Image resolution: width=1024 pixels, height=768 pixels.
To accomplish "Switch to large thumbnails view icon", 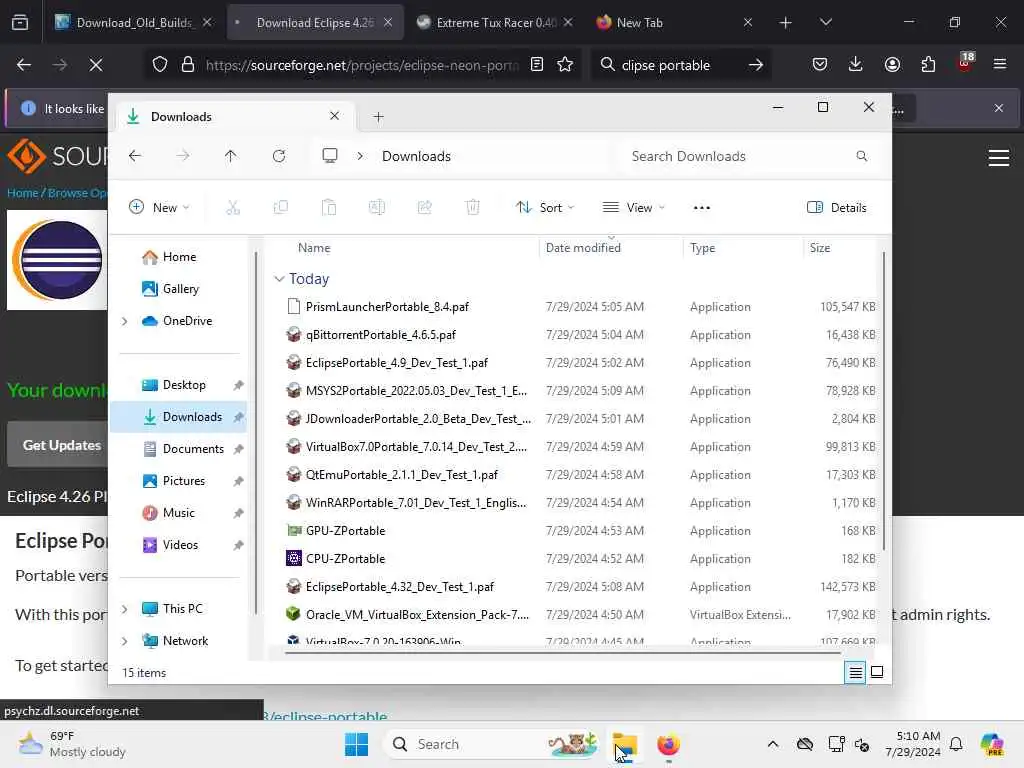I will (x=877, y=672).
